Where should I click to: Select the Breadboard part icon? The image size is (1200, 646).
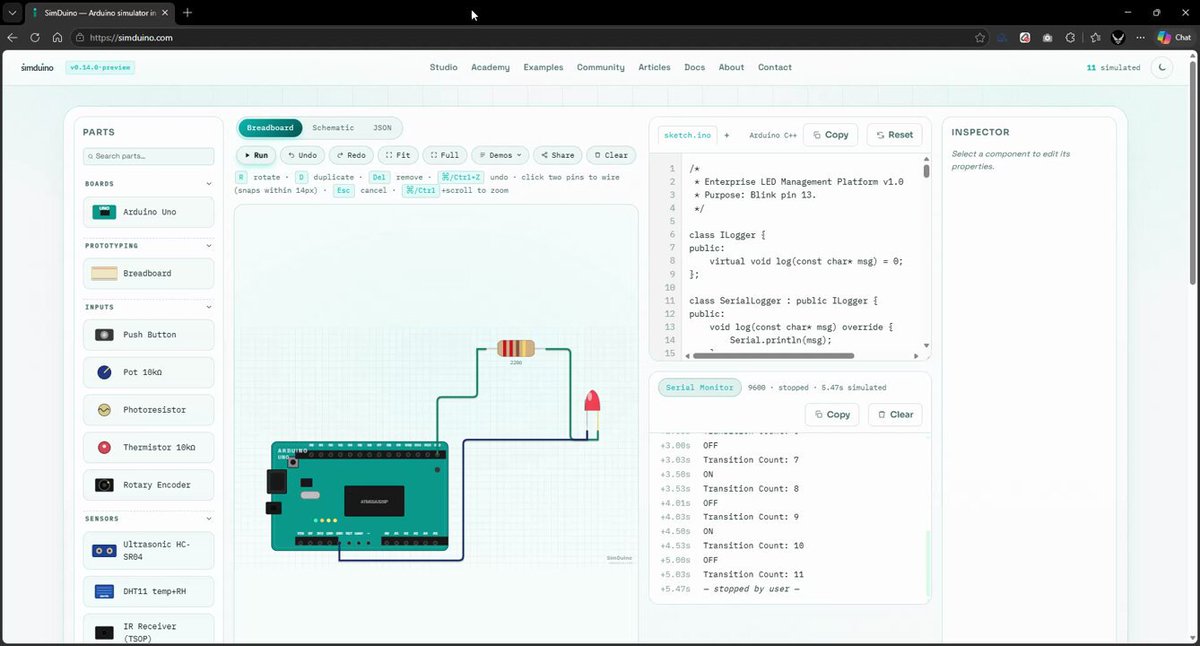(x=104, y=274)
